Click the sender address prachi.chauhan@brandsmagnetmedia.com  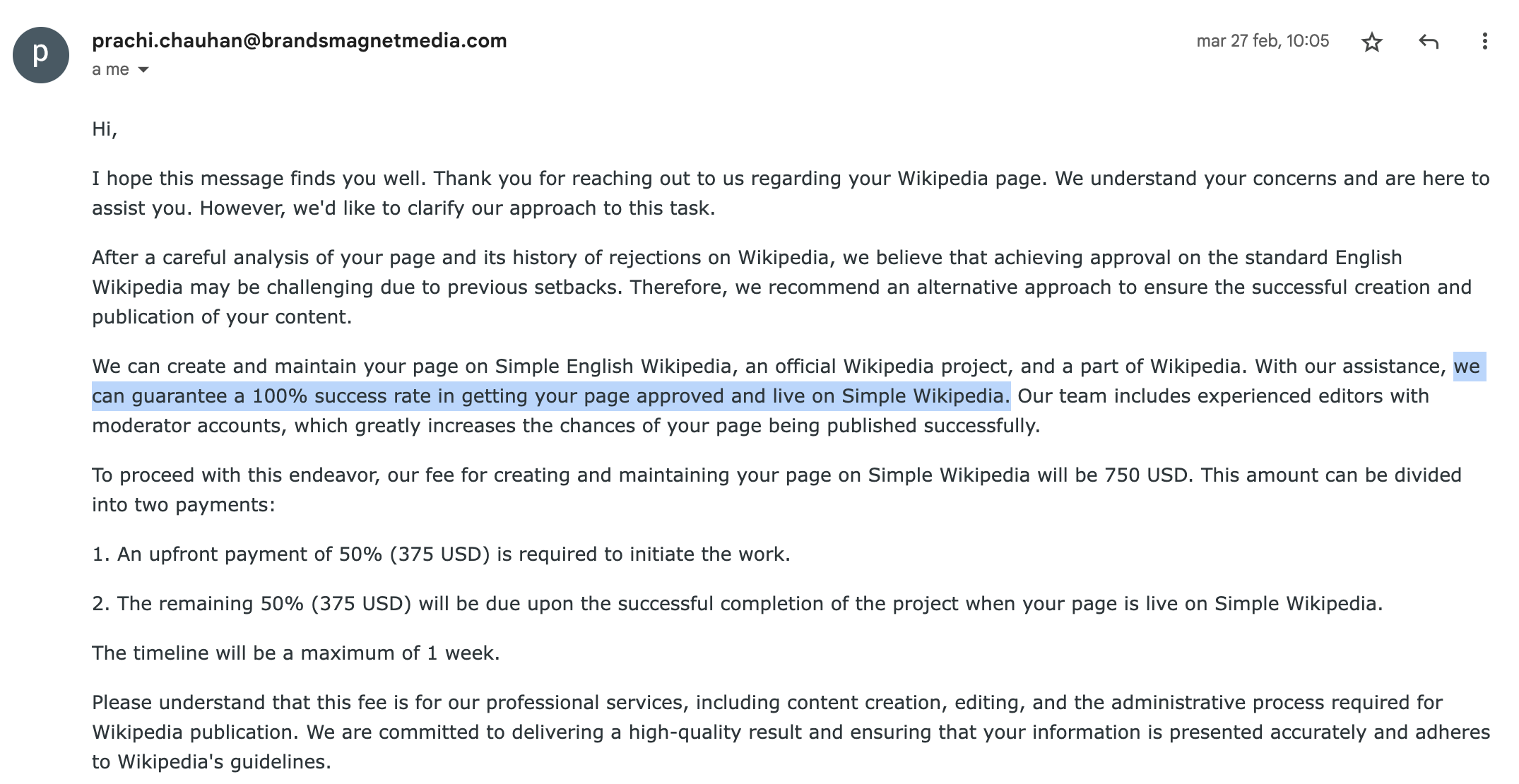click(300, 40)
